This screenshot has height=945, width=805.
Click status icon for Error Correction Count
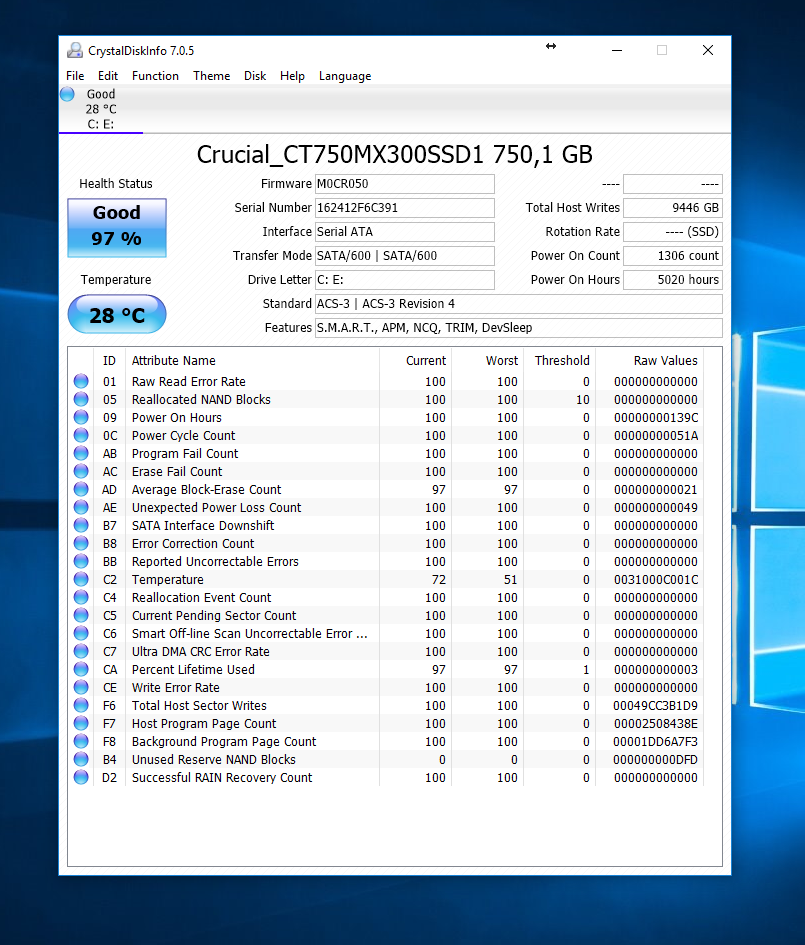click(x=81, y=543)
